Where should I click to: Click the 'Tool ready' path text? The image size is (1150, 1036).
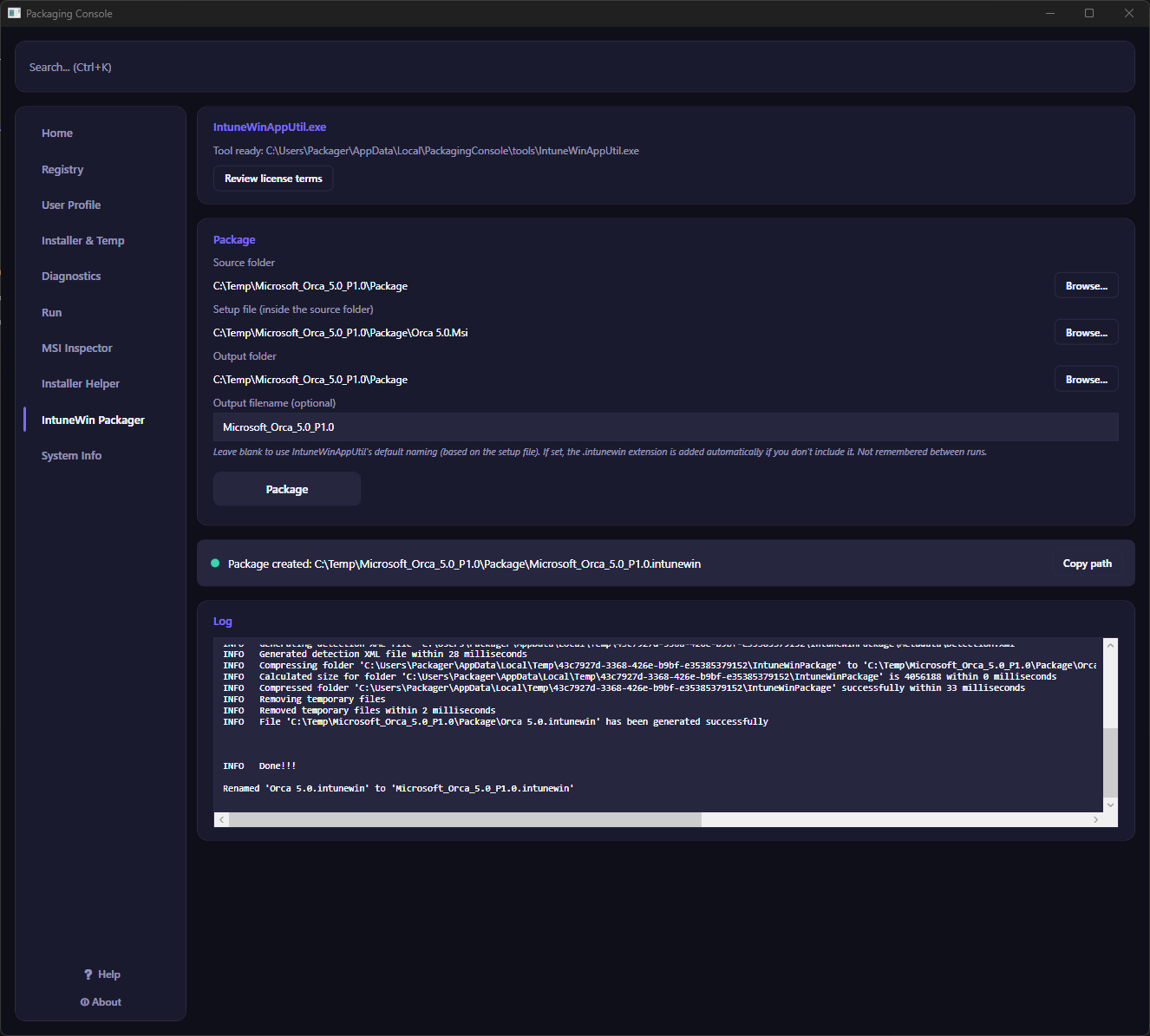click(426, 151)
